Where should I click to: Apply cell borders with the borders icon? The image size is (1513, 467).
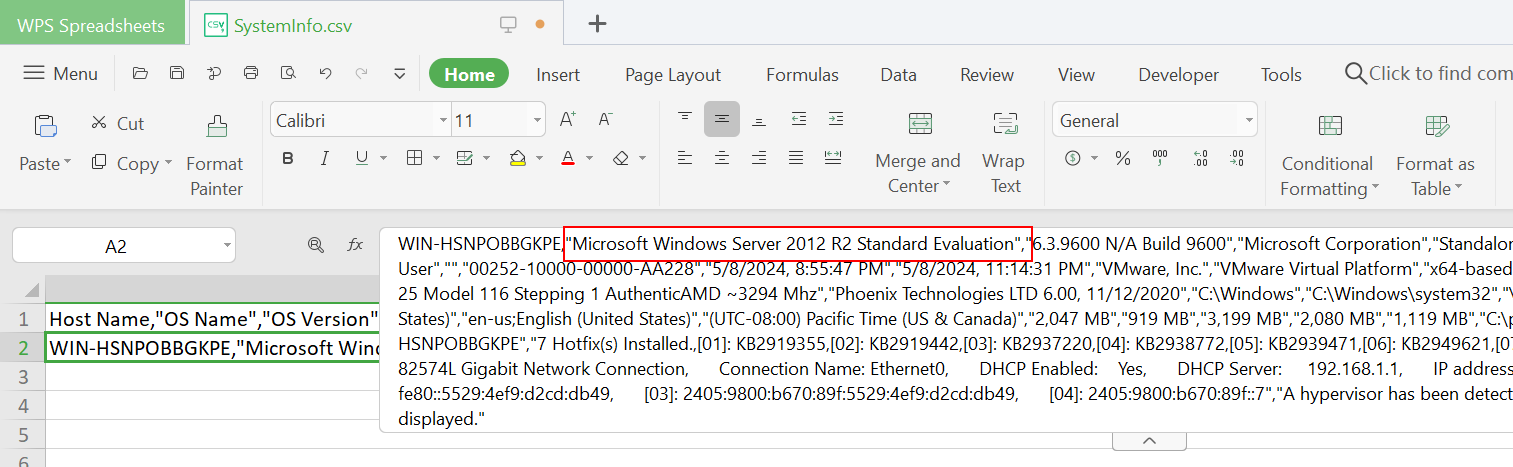(x=414, y=158)
